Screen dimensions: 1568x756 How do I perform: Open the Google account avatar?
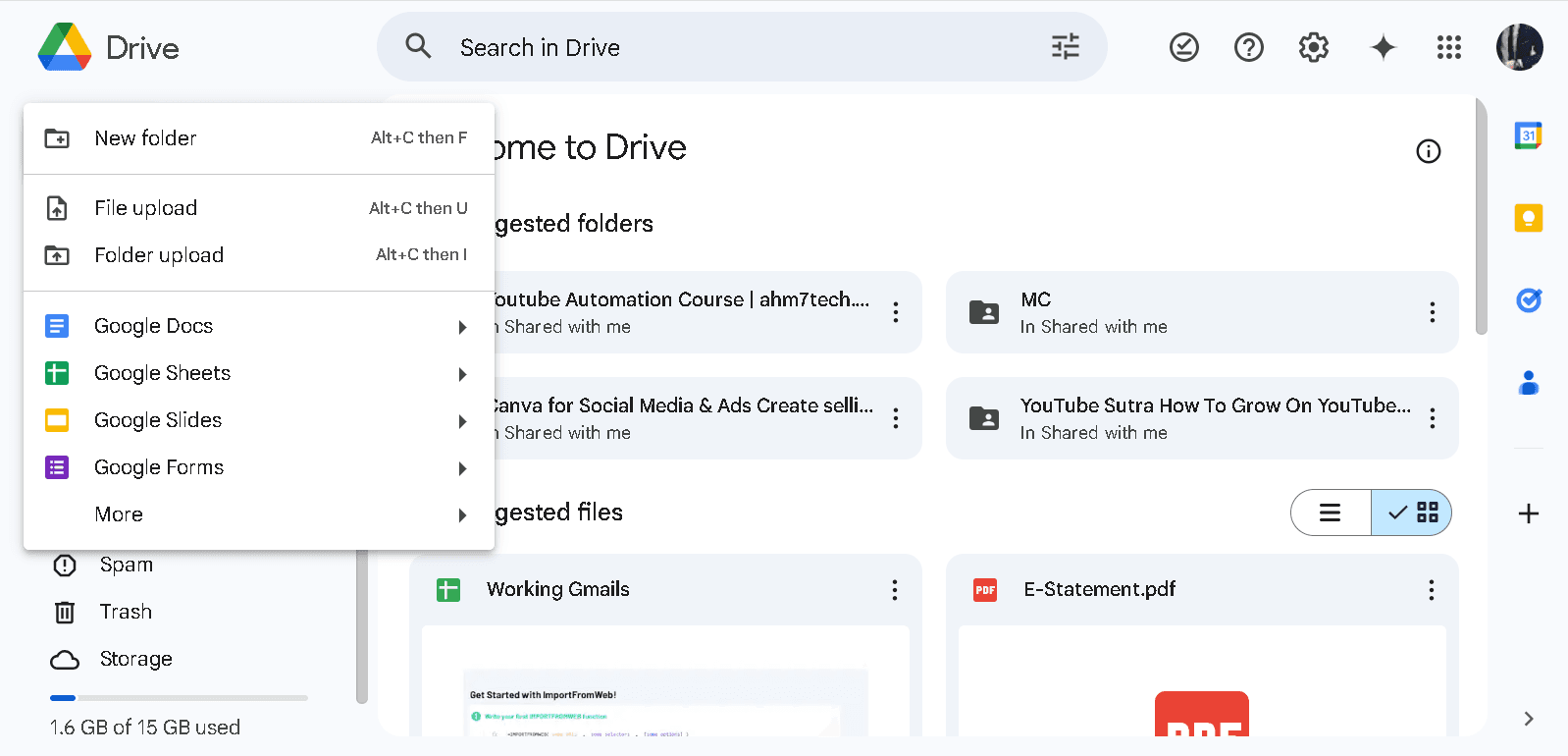click(1520, 47)
